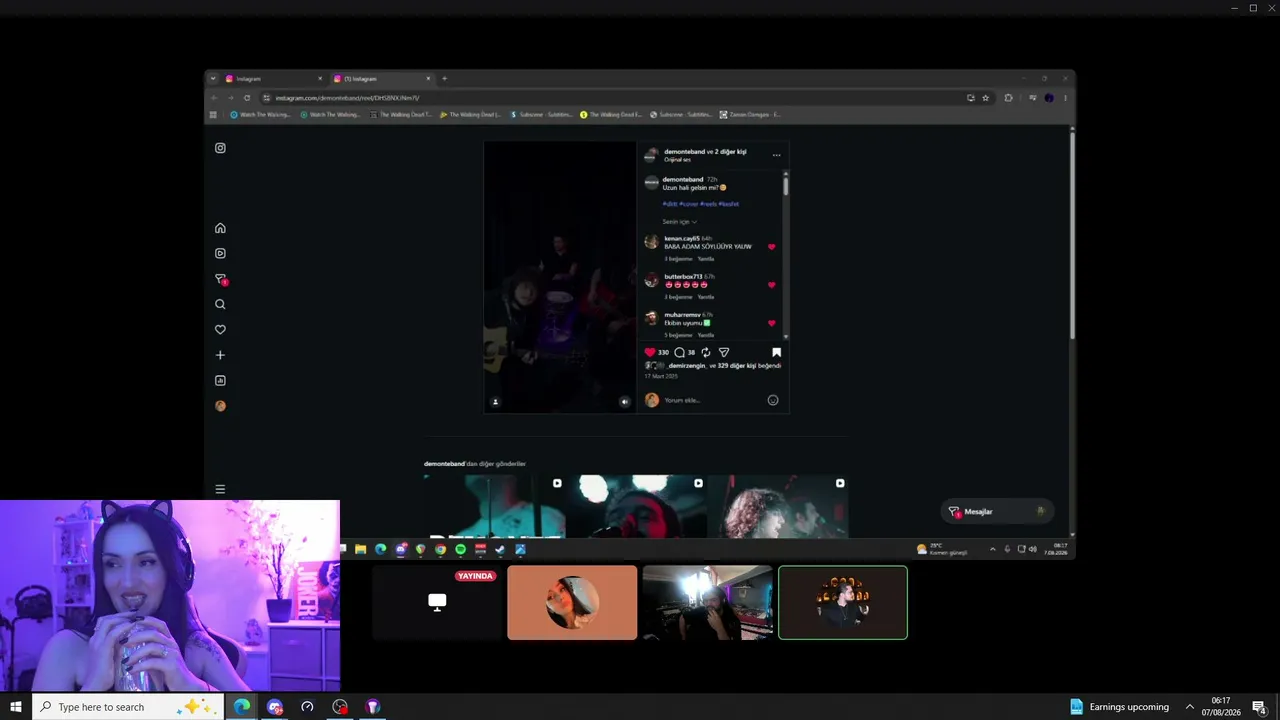Click the Create plus icon in sidebar

(220, 355)
